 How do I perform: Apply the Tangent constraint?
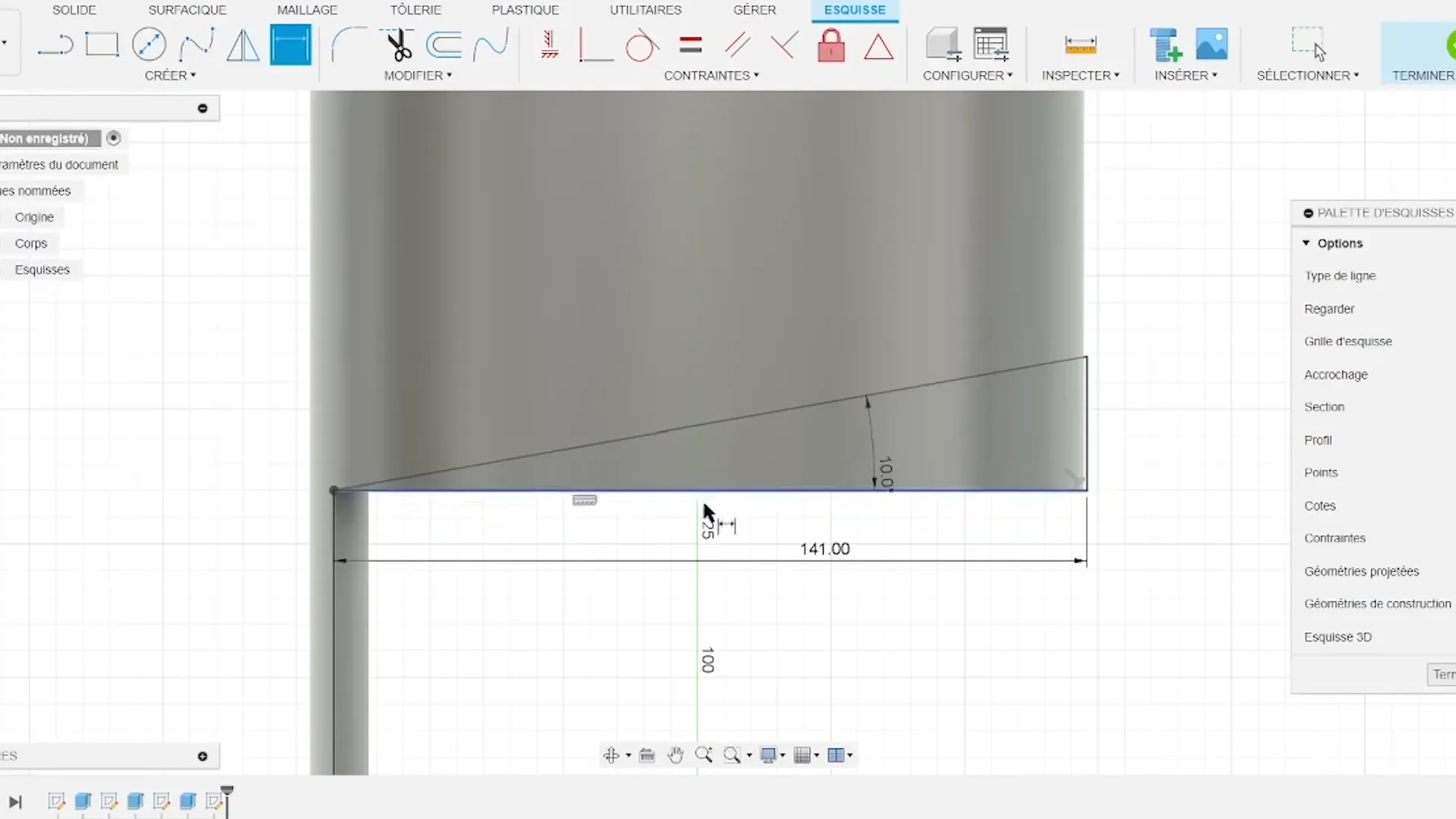642,45
